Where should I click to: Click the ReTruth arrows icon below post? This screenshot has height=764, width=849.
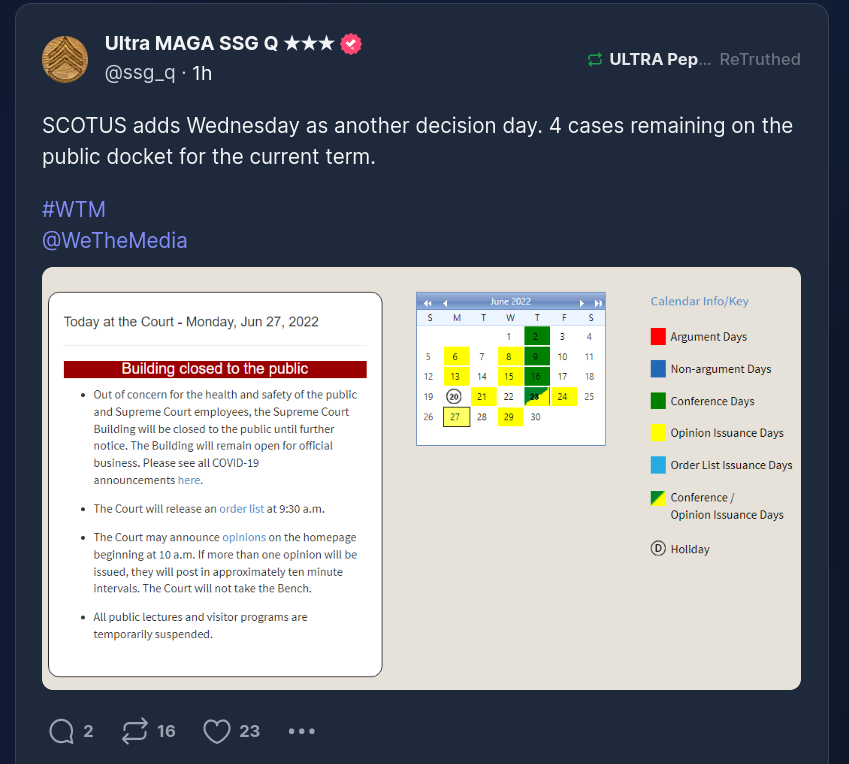coord(134,731)
